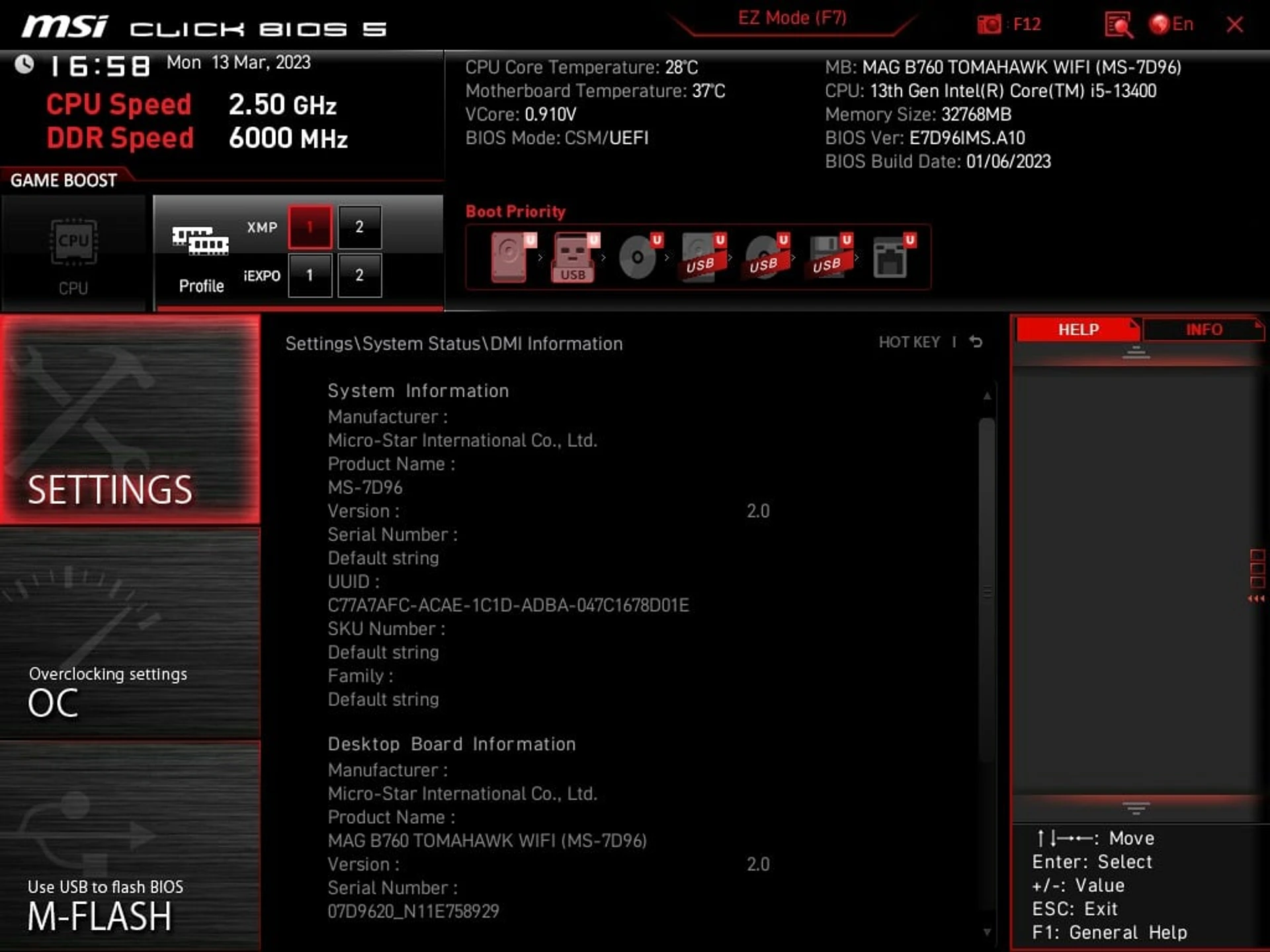Enable XMP profile 2
Image resolution: width=1270 pixels, height=952 pixels.
pos(359,227)
